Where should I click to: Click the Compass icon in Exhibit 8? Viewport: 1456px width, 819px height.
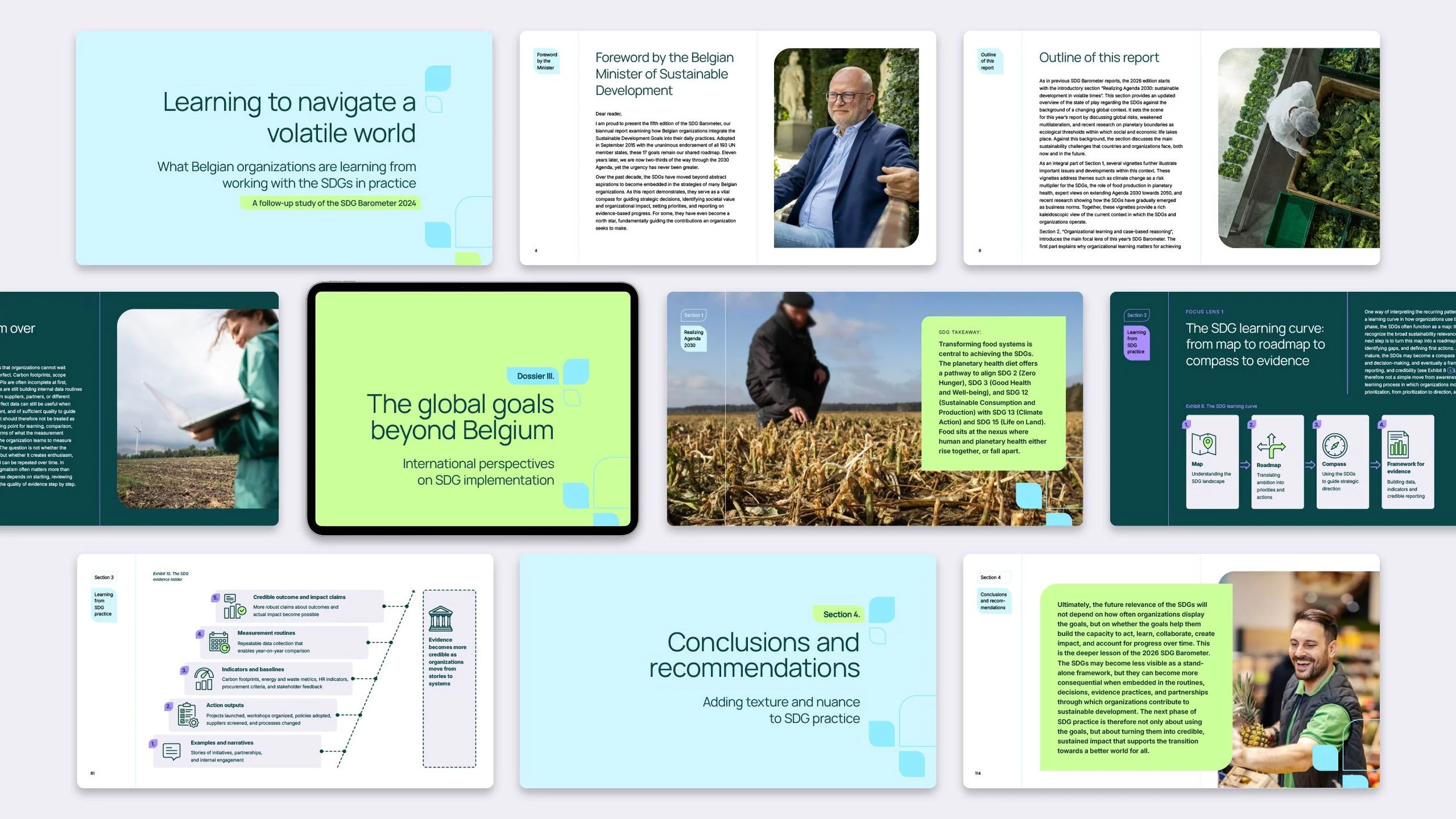click(1334, 446)
